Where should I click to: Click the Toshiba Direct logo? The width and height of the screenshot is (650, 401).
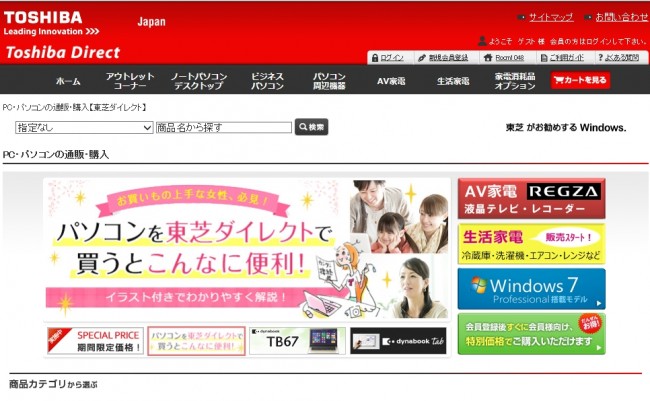coord(63,53)
